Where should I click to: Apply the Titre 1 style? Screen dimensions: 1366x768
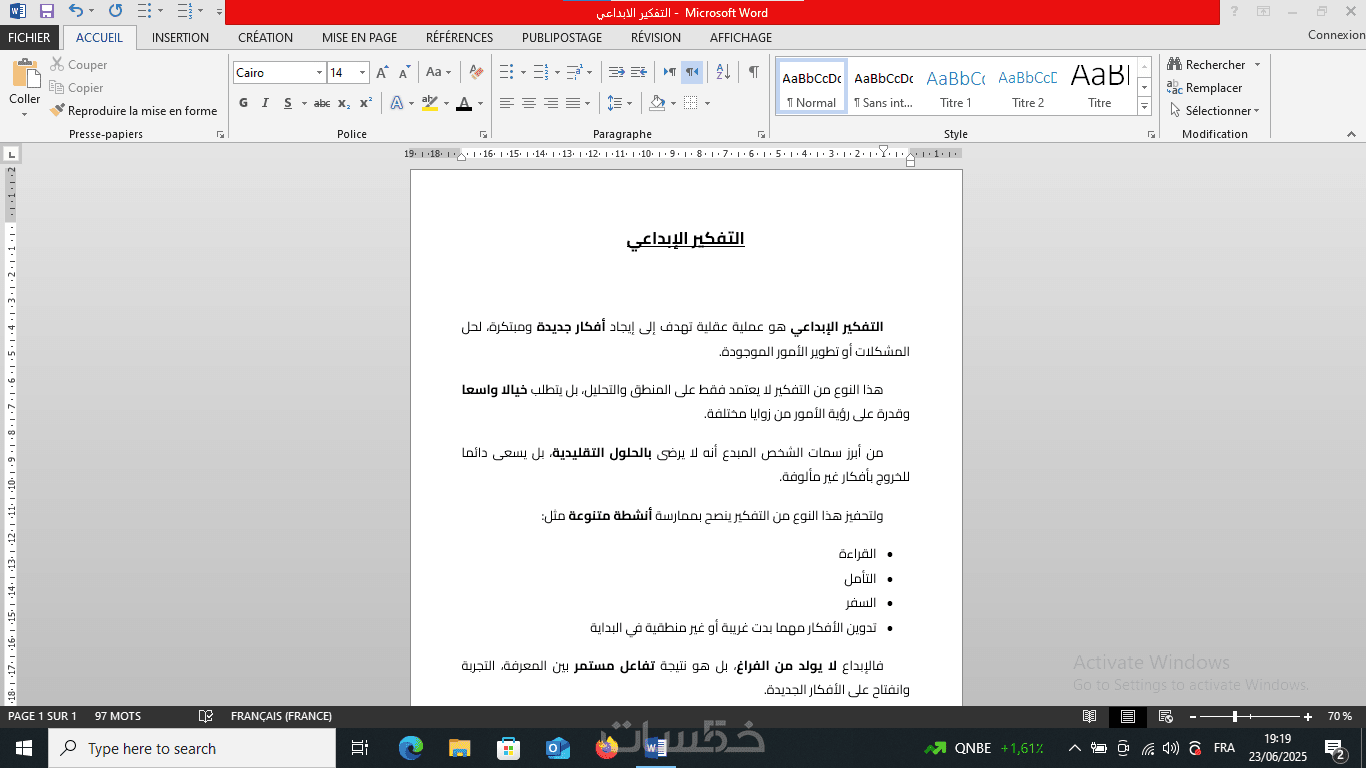tap(955, 86)
